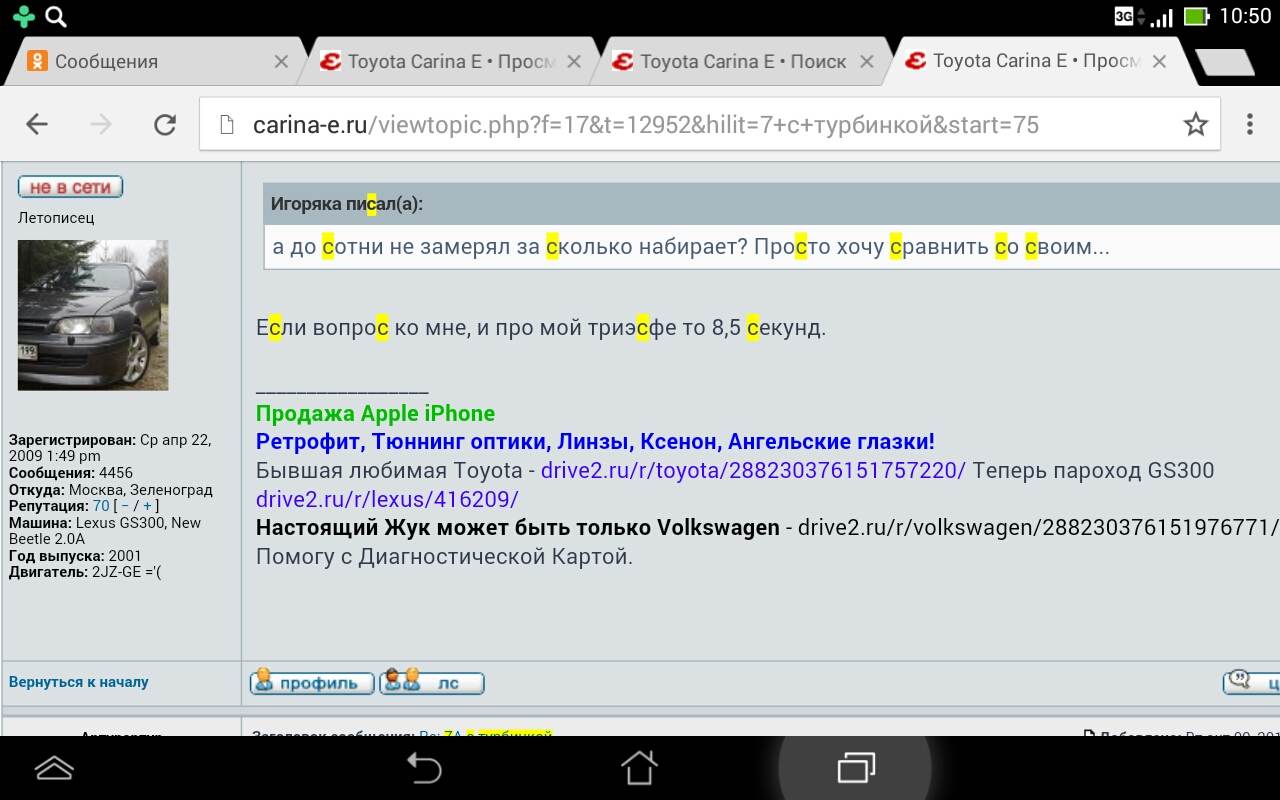Open the Chrome three-dot menu
The height and width of the screenshot is (800, 1280).
coord(1249,124)
